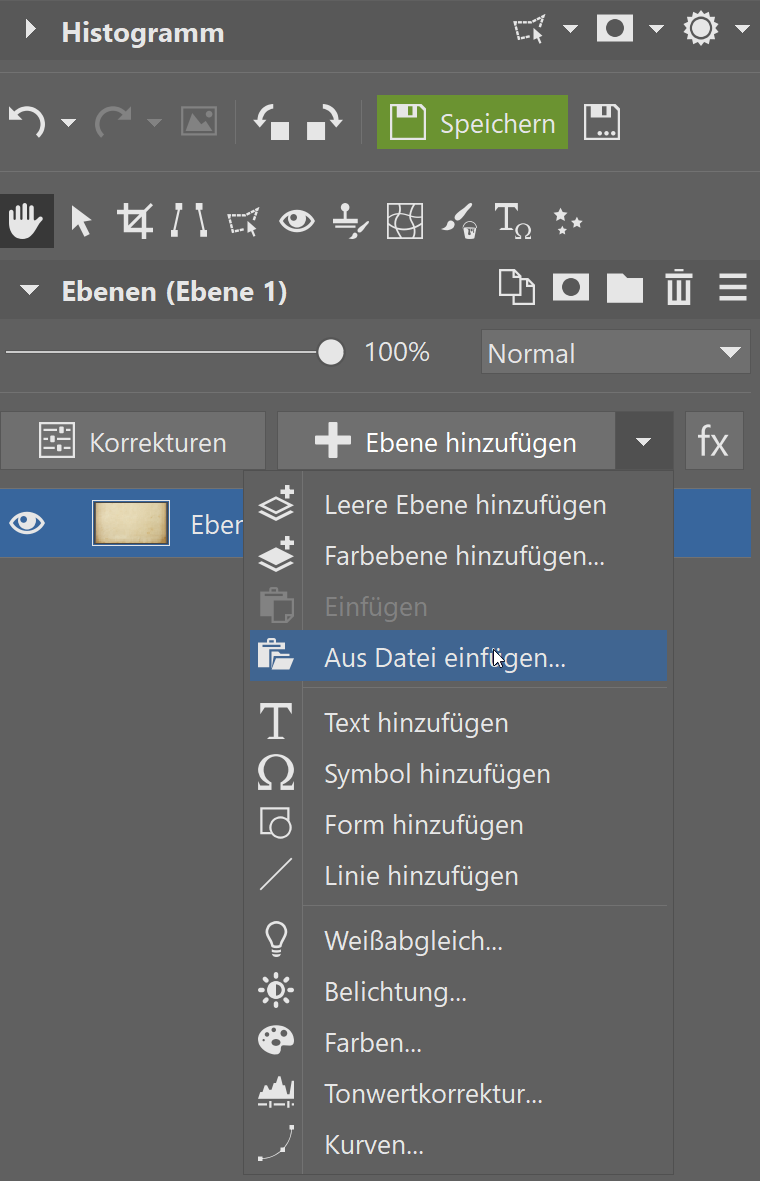
Task: Click the green Speichern button
Action: pos(471,122)
